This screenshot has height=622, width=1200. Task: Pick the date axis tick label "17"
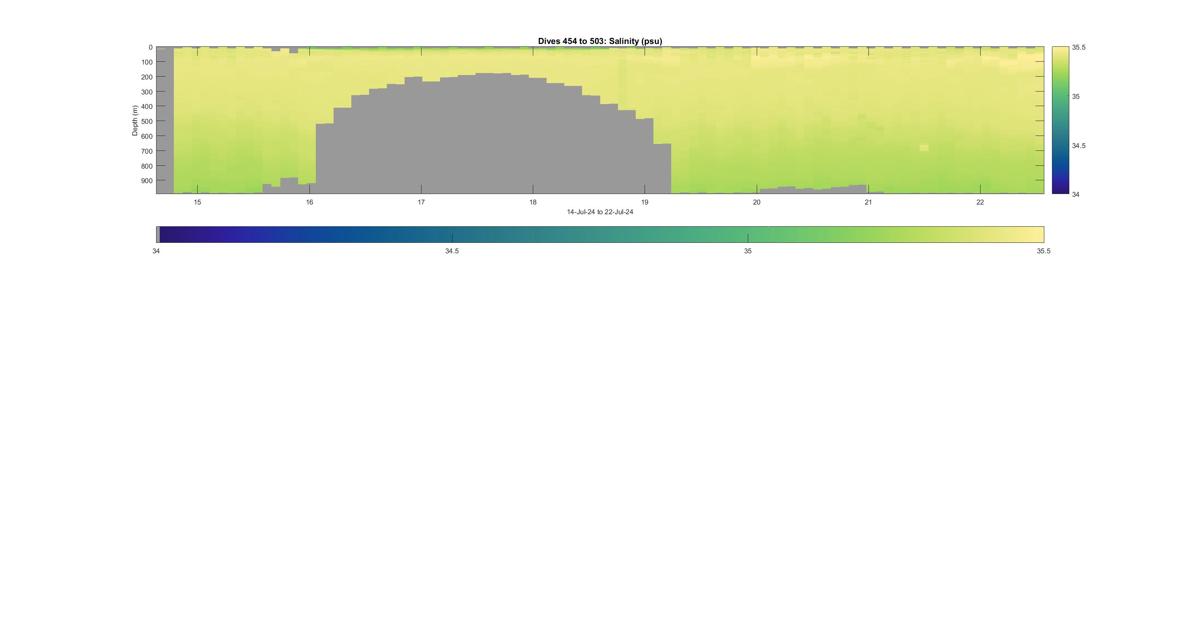click(421, 202)
